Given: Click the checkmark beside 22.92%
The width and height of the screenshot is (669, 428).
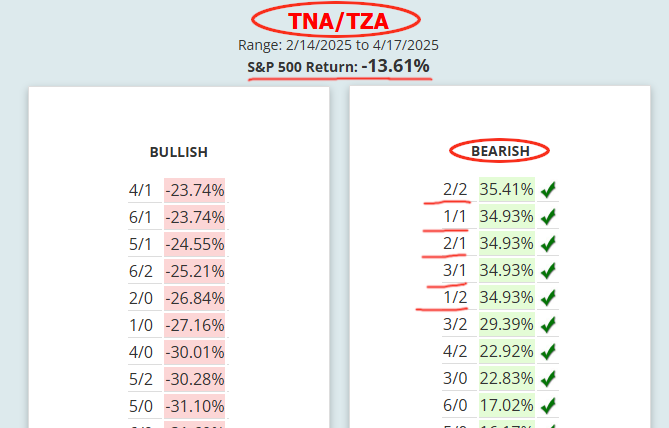Looking at the screenshot, I should click(x=547, y=352).
